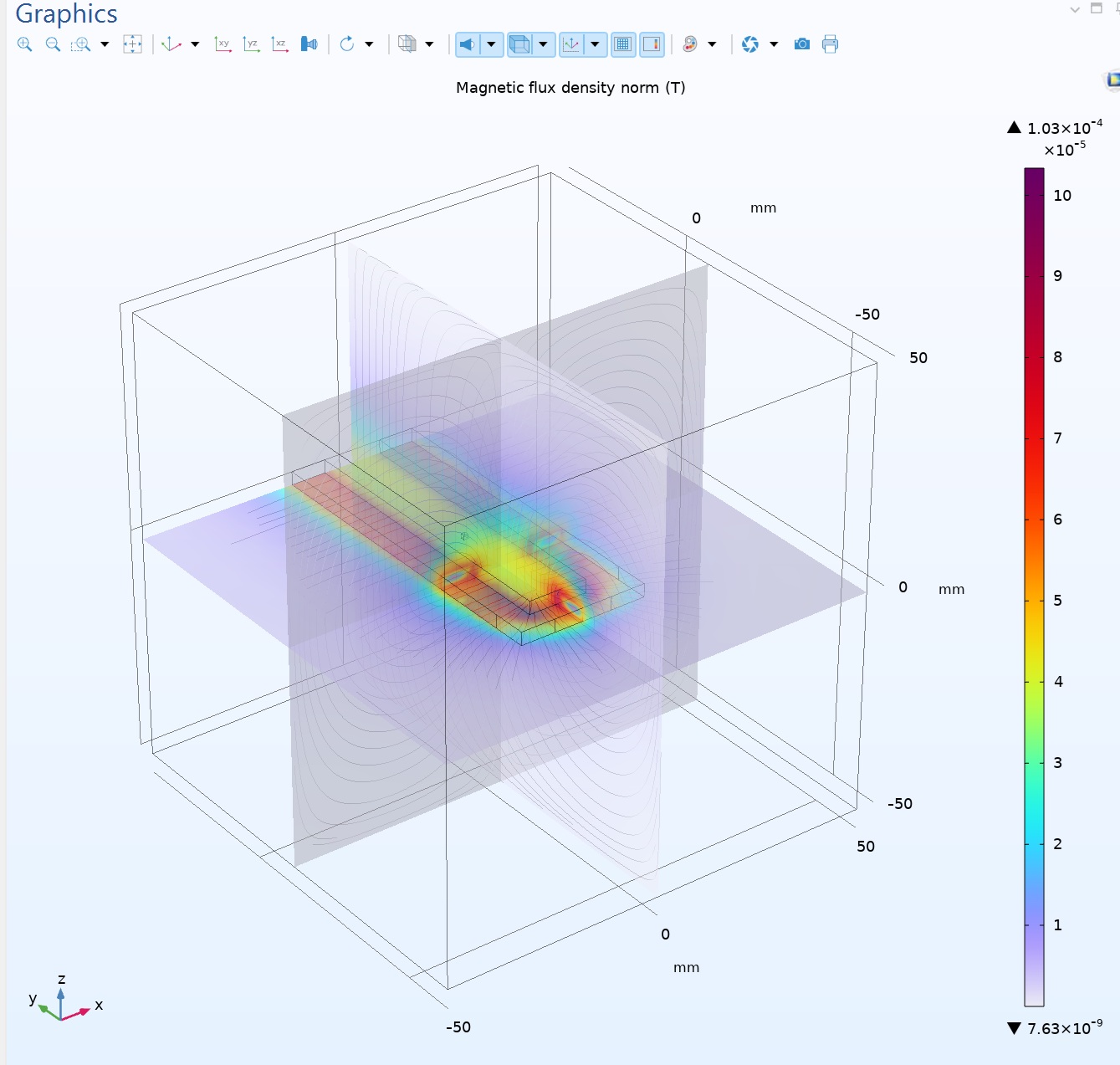This screenshot has width=1120, height=1065.
Task: Click the rainbow color legend bar
Action: pyautogui.click(x=1034, y=586)
